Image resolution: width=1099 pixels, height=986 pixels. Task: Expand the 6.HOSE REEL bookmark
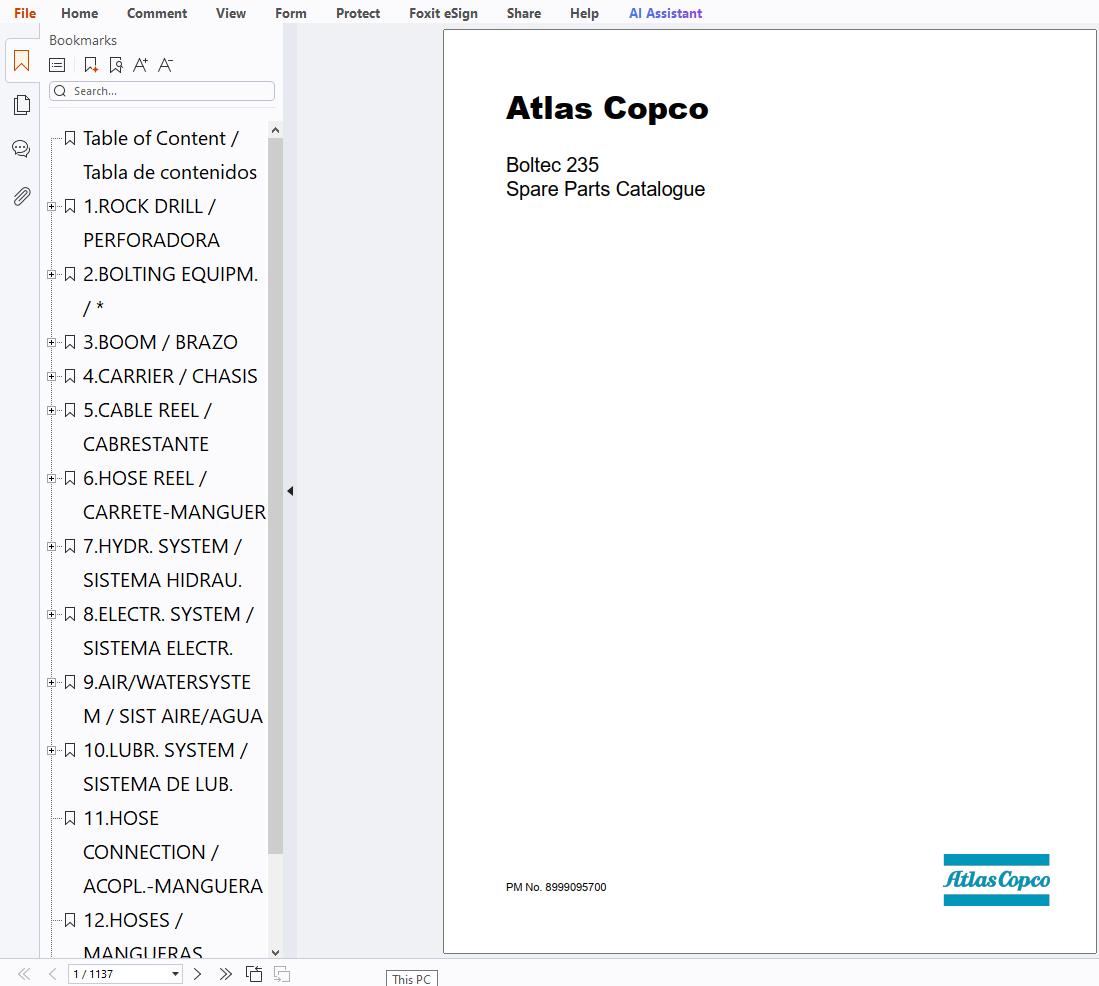click(51, 478)
